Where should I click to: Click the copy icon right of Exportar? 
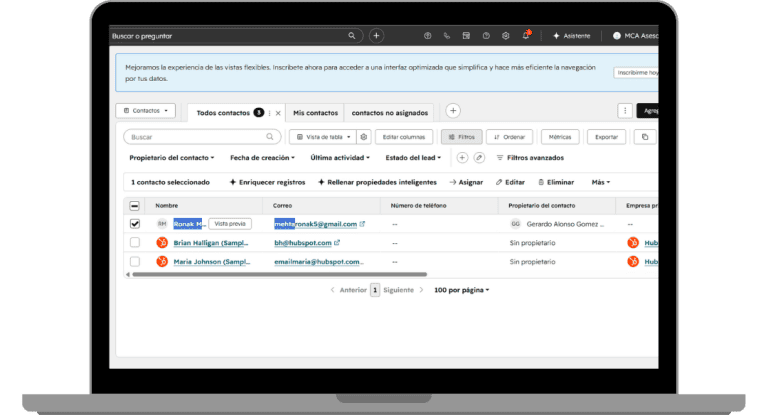pyautogui.click(x=645, y=137)
